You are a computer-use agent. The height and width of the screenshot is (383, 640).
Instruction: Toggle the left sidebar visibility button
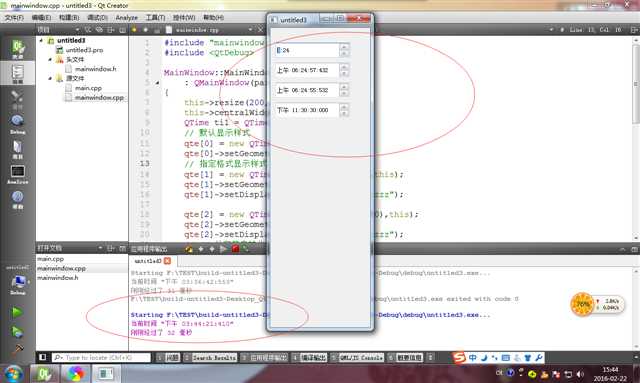42,357
